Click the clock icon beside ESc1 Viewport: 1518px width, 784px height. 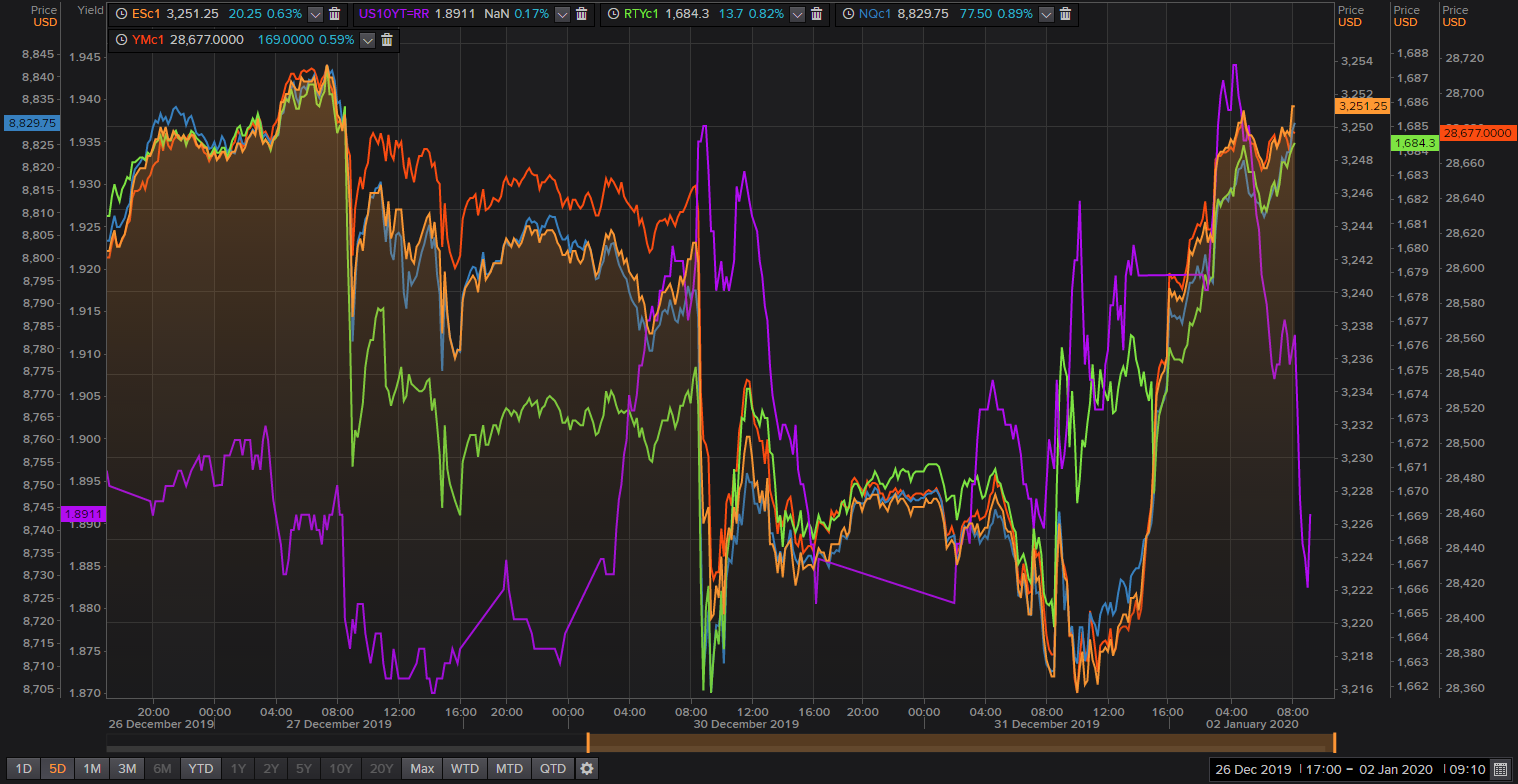click(120, 14)
